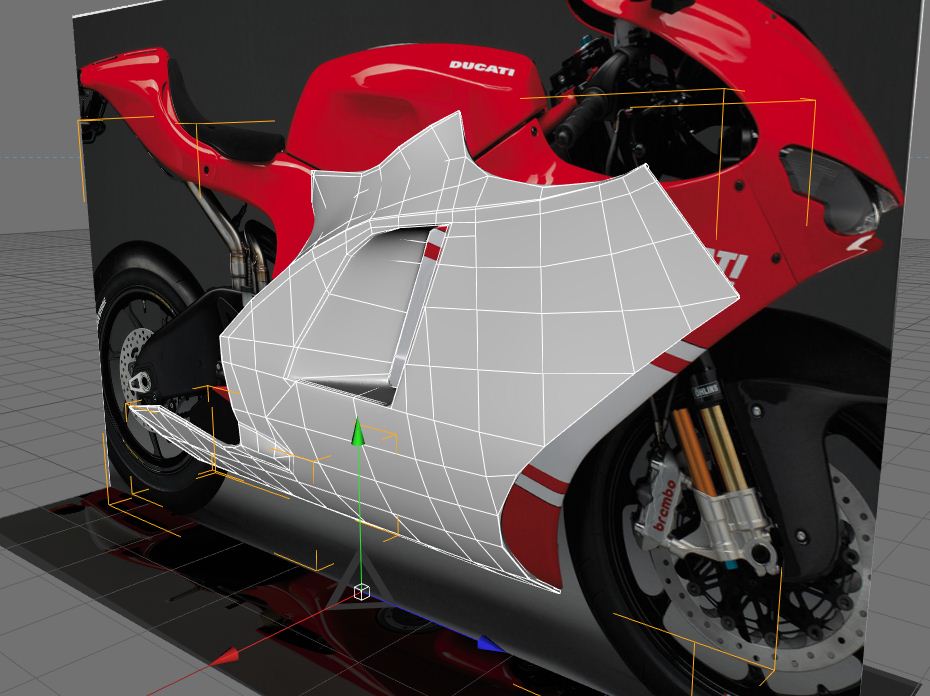This screenshot has height=696, width=930.
Task: Click the white cube gizmo center handle
Action: pyautogui.click(x=361, y=592)
